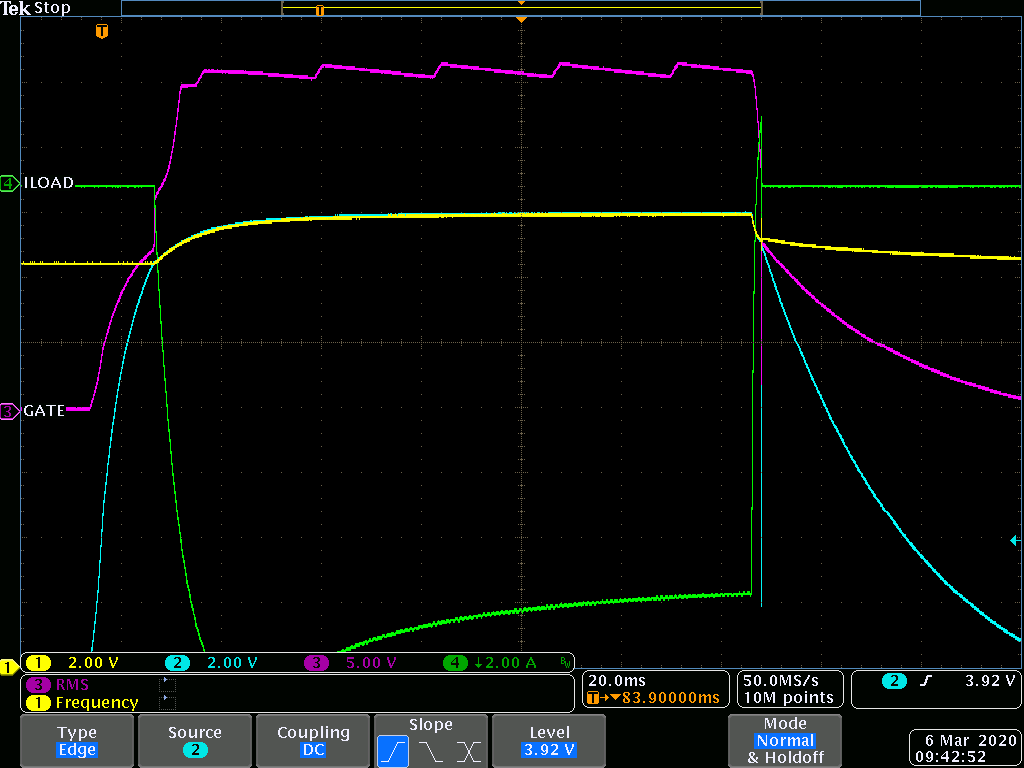
Task: Click the Stop acquisition status text
Action: point(52,9)
